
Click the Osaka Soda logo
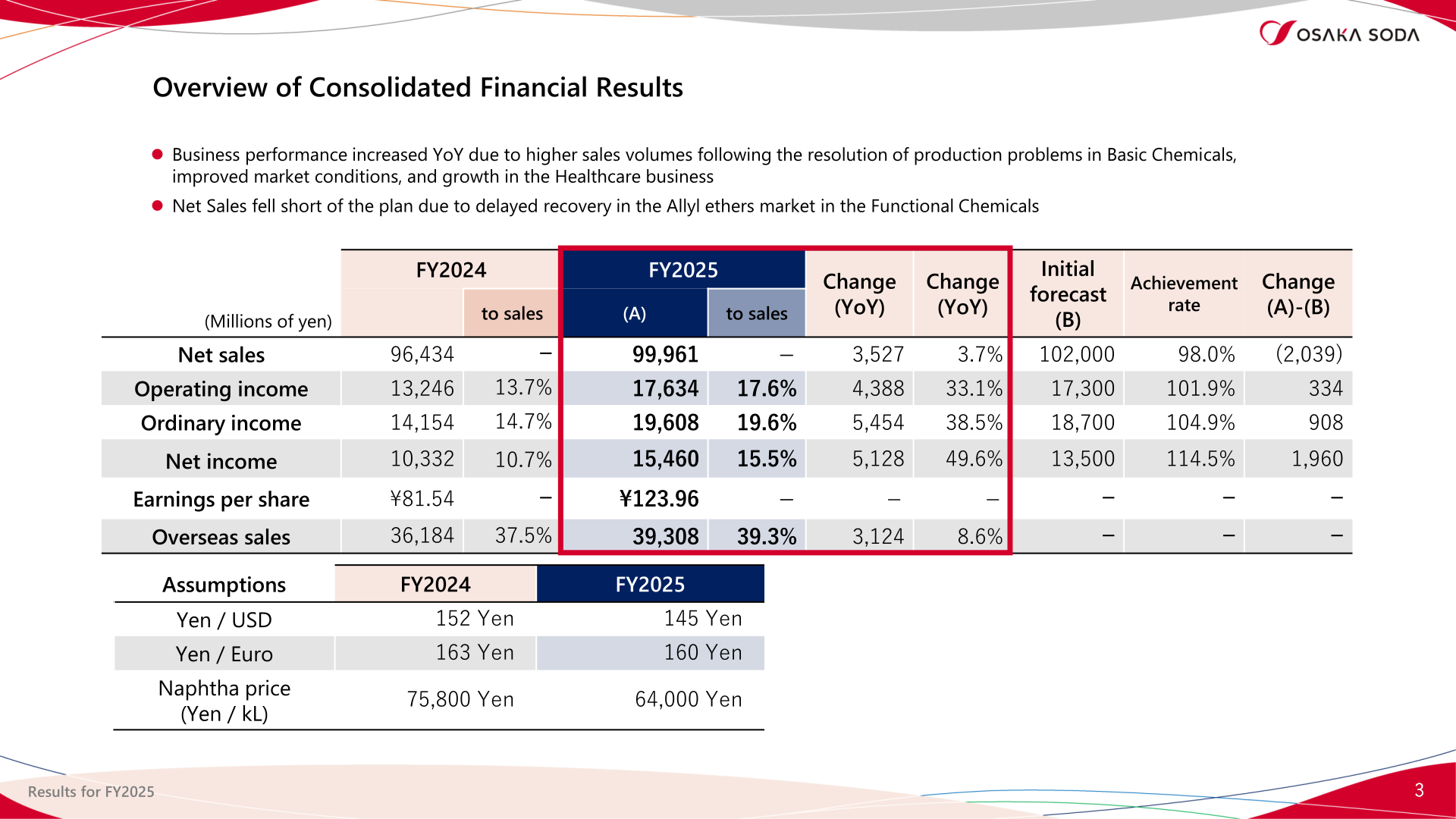[x=1339, y=33]
